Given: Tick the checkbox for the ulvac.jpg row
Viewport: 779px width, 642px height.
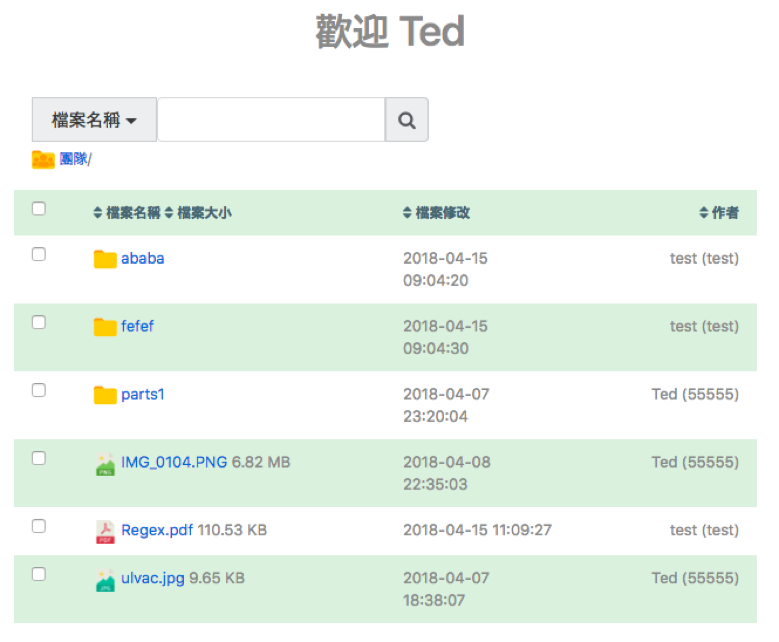Looking at the screenshot, I should coord(39,574).
